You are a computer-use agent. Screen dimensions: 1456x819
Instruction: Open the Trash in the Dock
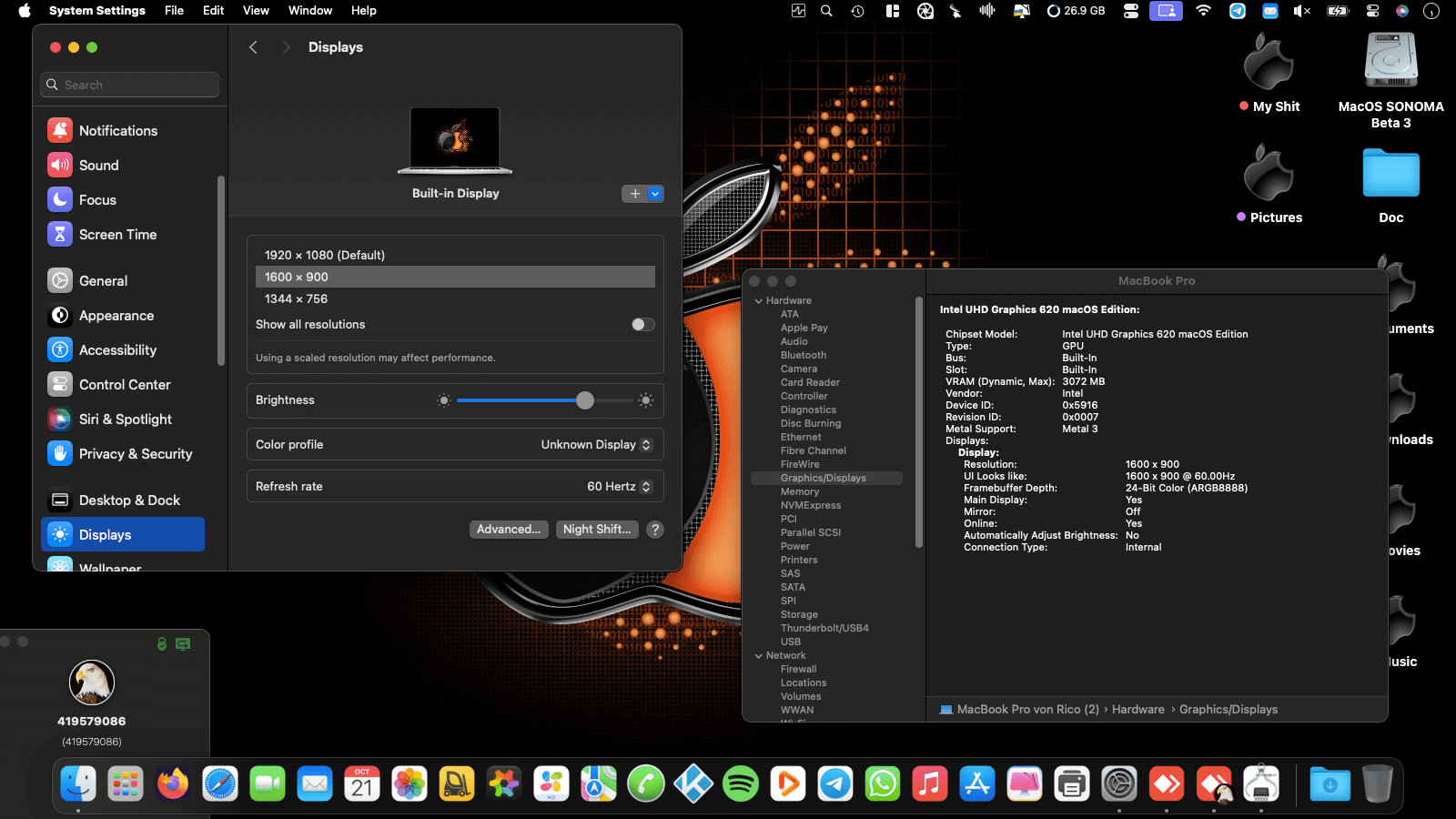click(1378, 784)
